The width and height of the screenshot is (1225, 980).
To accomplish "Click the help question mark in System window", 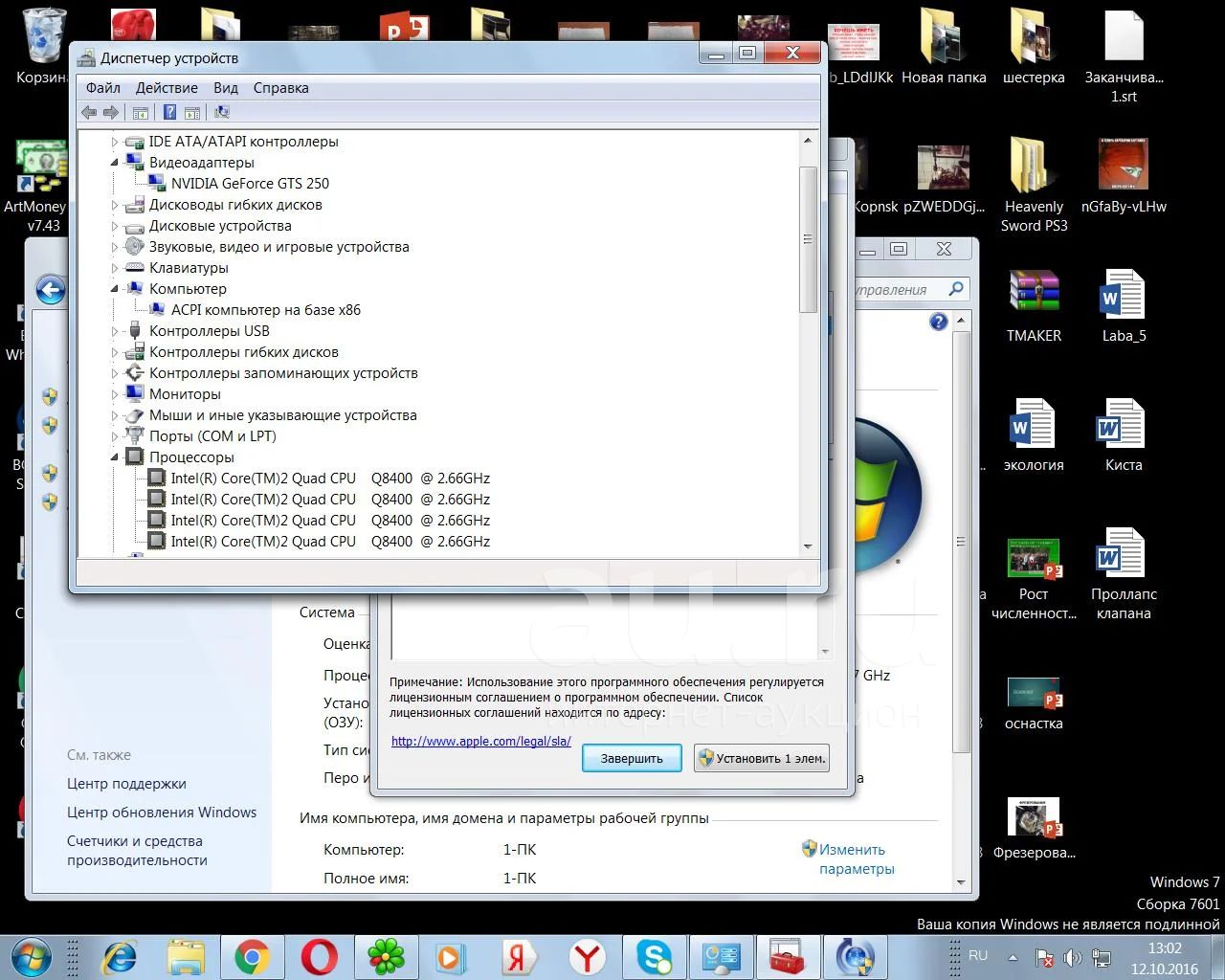I will (939, 323).
